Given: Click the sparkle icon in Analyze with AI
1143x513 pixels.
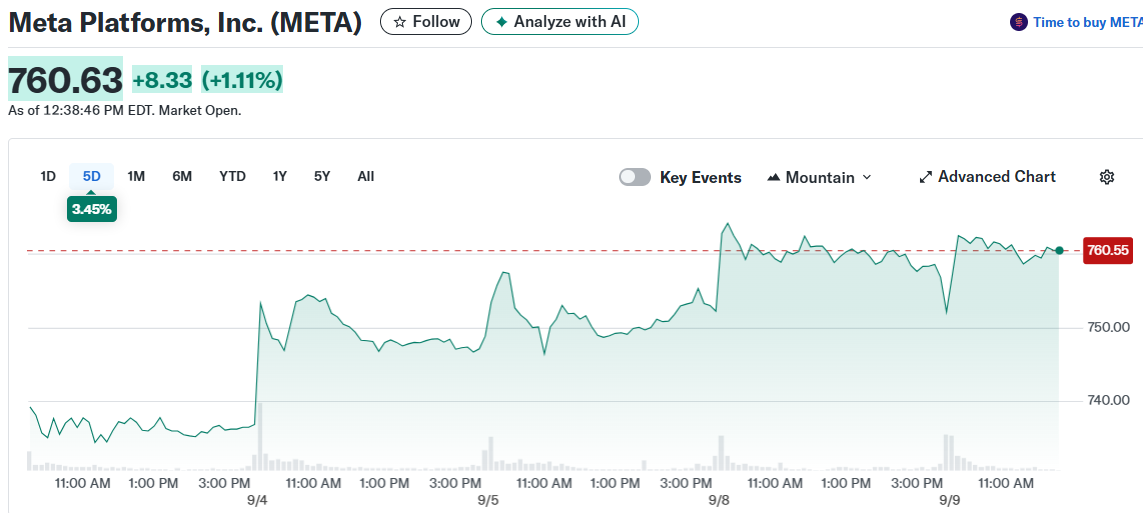Looking at the screenshot, I should click(501, 22).
